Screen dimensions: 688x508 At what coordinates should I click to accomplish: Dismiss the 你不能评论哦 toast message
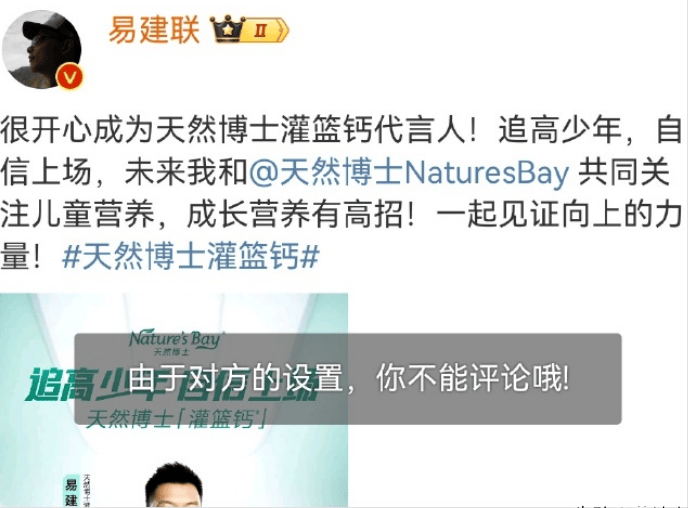[x=348, y=379]
